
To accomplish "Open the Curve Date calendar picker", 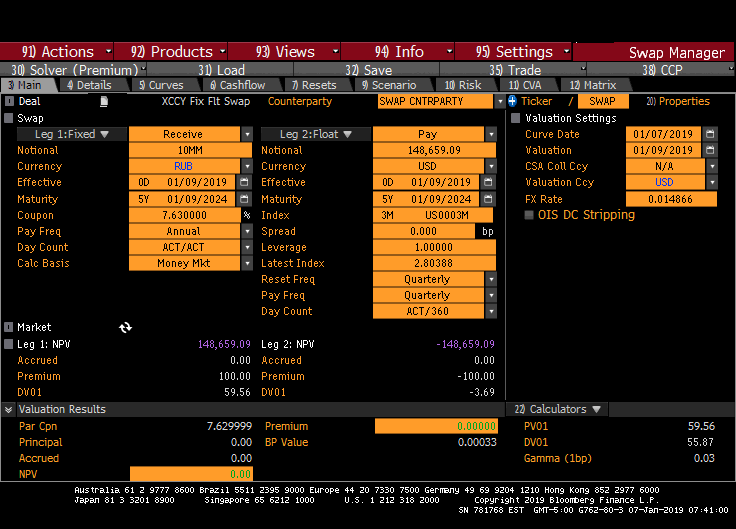I will (x=710, y=134).
